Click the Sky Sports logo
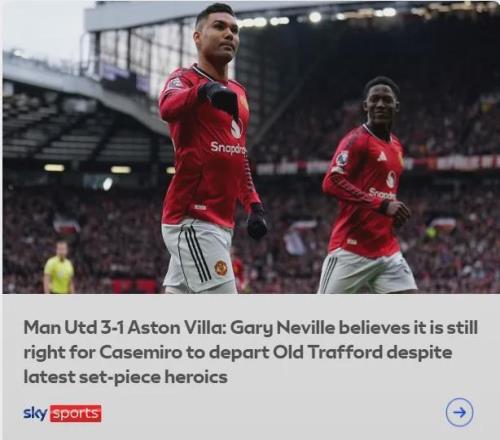Image resolution: width=500 pixels, height=440 pixels. pyautogui.click(x=62, y=413)
